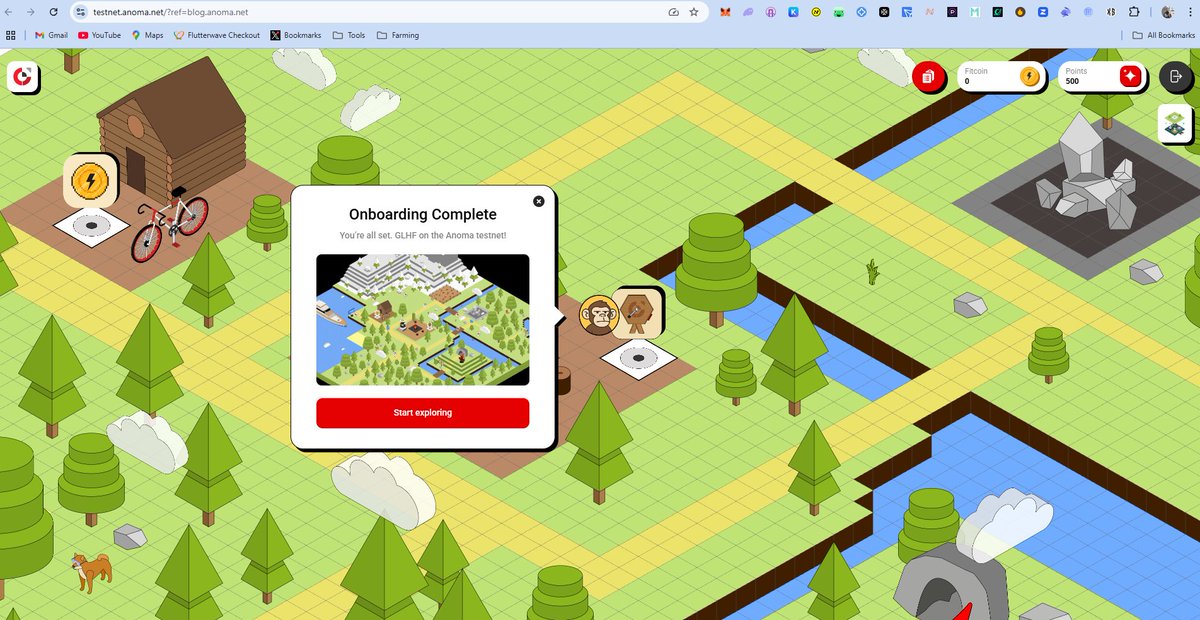Image resolution: width=1200 pixels, height=620 pixels.
Task: Open the Chrome apps grid shortcut
Action: 11,35
